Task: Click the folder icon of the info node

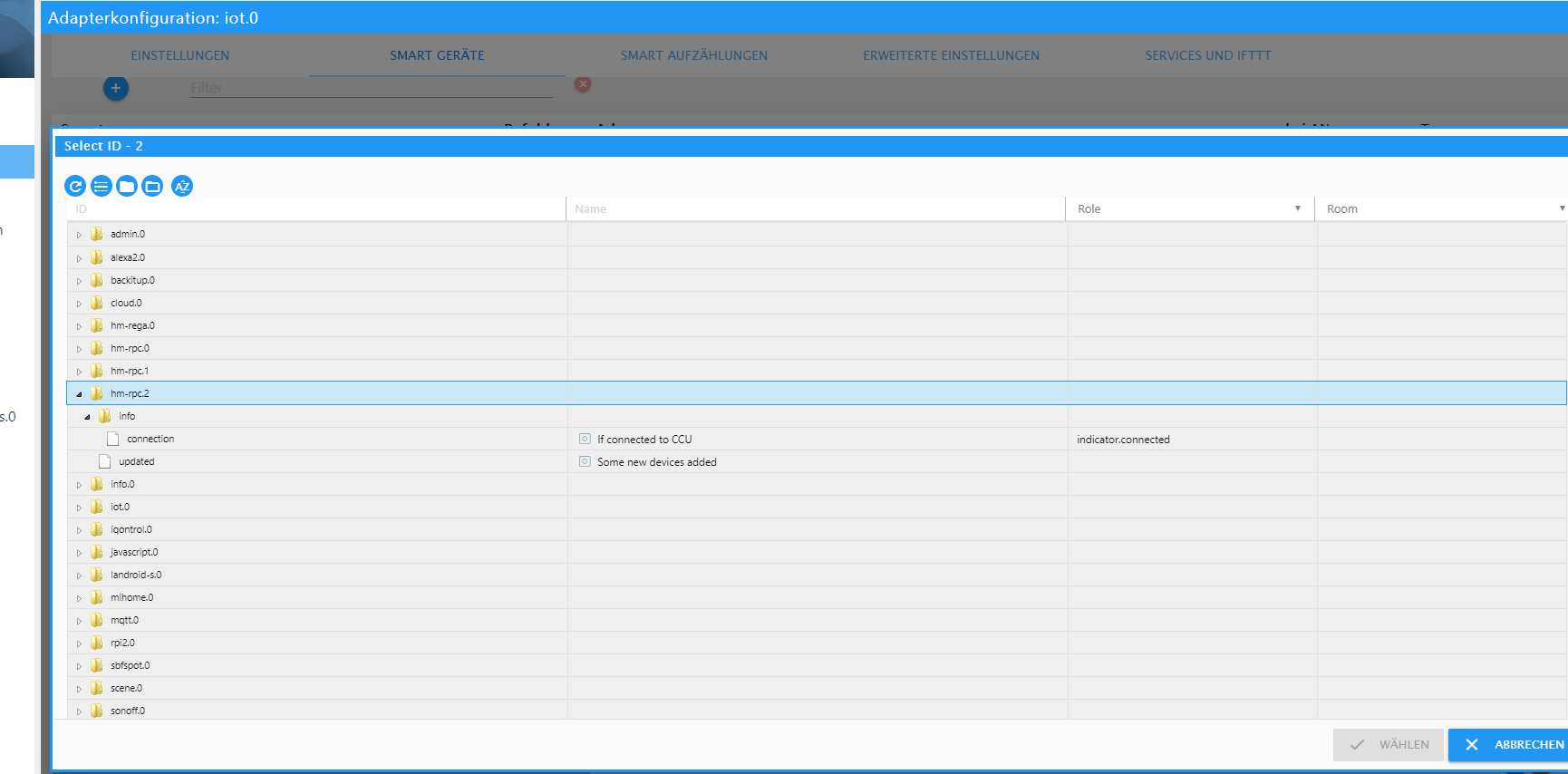Action: point(105,416)
